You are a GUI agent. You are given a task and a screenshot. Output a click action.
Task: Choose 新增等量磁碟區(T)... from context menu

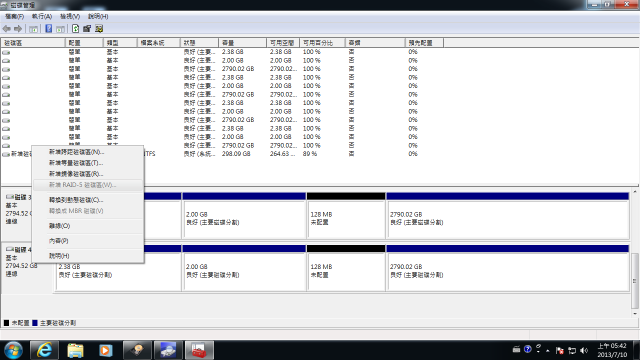point(88,163)
